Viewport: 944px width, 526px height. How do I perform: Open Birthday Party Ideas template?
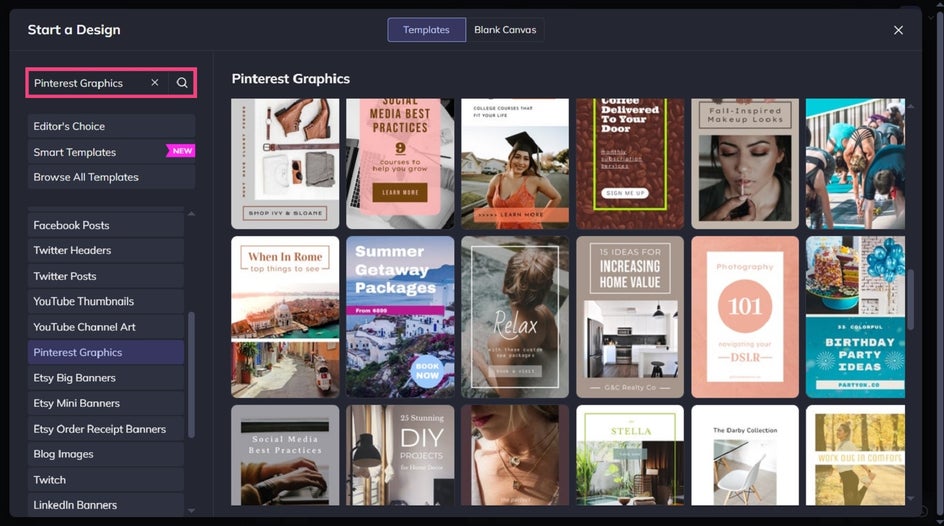click(856, 317)
